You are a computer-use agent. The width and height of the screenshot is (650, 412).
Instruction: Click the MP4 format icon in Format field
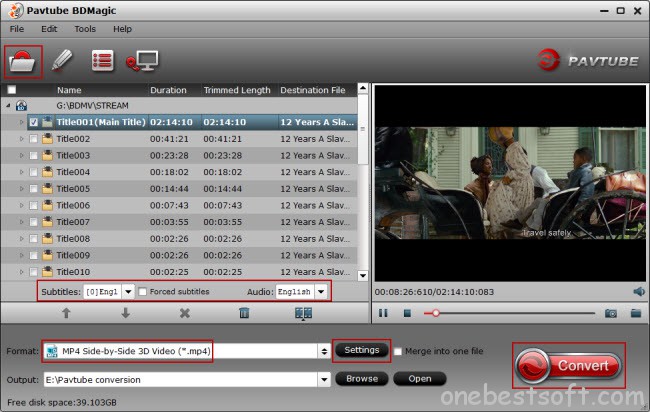point(52,351)
